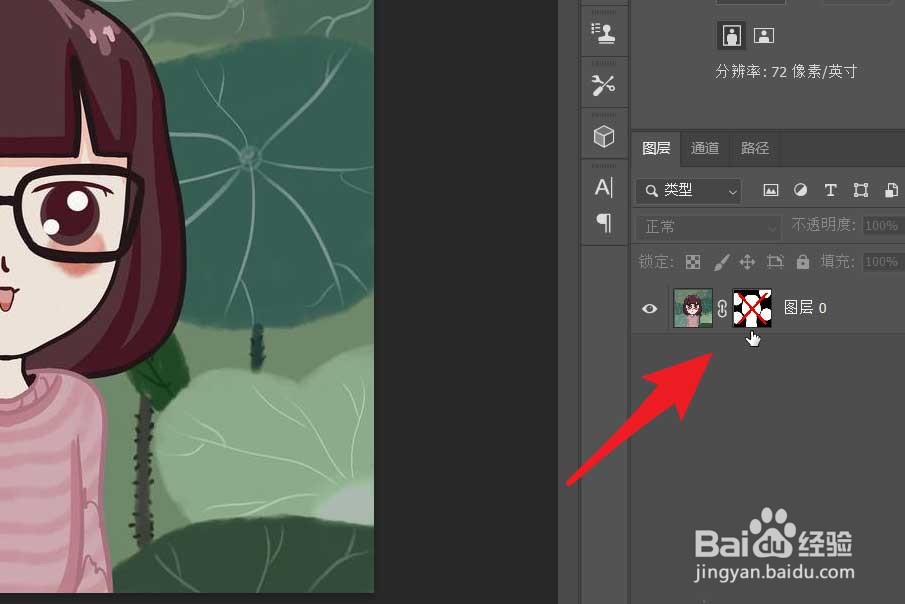Select portrait orientation icon
This screenshot has height=604, width=905.
731,35
